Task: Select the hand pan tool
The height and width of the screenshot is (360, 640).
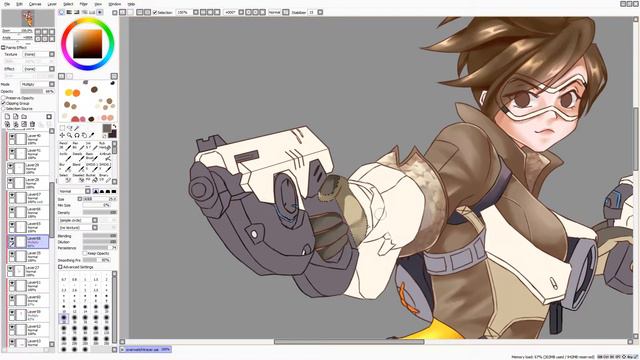Action: (x=84, y=135)
